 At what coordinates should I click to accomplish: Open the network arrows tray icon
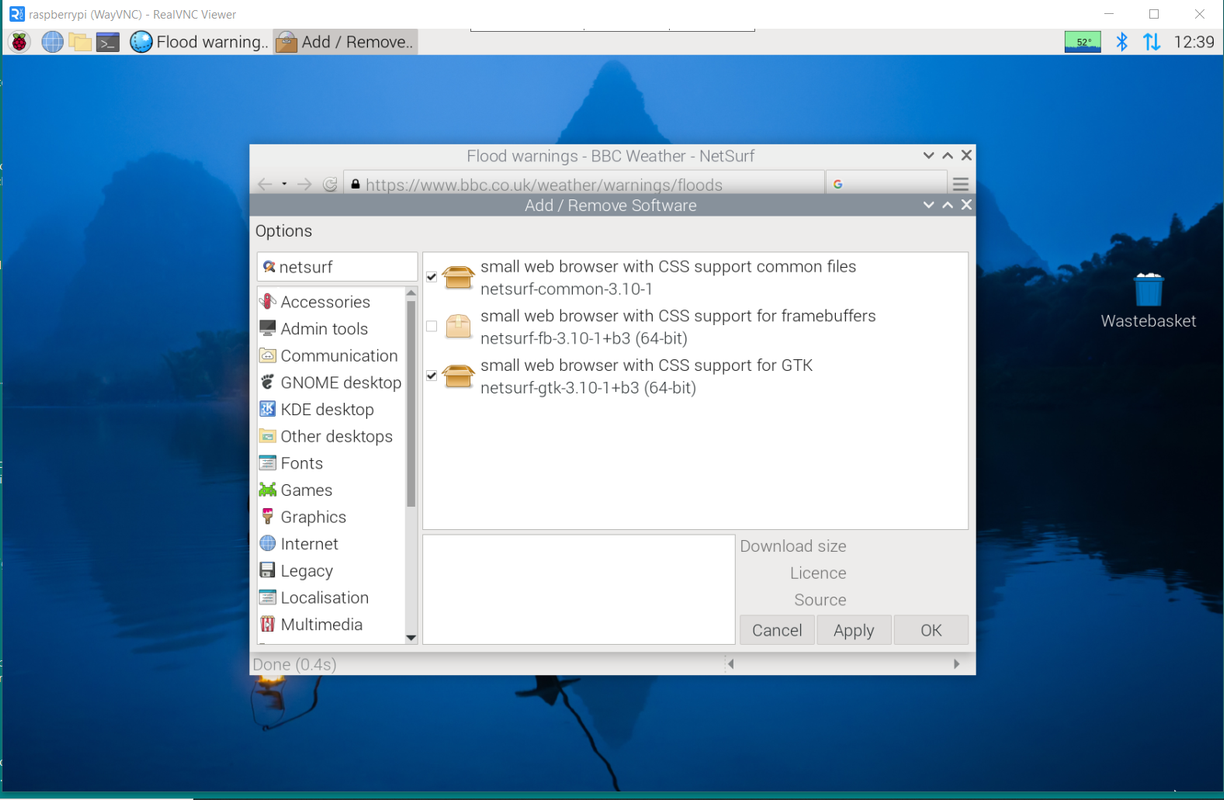click(x=1152, y=42)
